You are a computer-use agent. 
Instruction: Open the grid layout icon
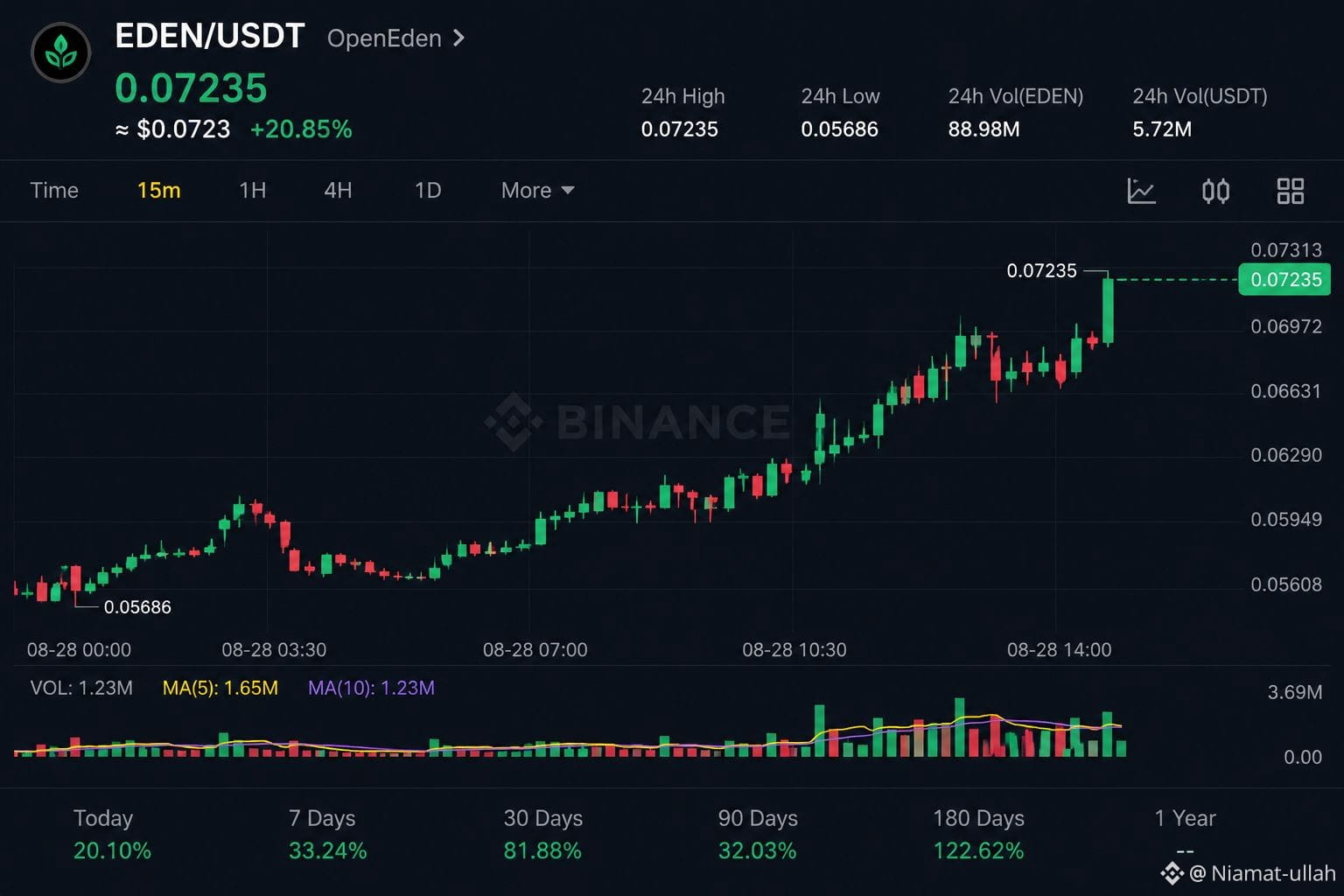point(1291,191)
